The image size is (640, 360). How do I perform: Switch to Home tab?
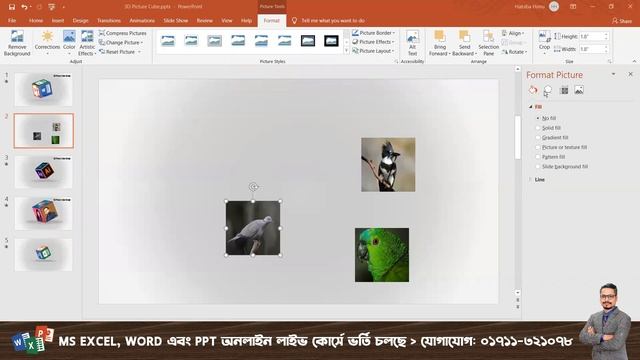(36, 20)
